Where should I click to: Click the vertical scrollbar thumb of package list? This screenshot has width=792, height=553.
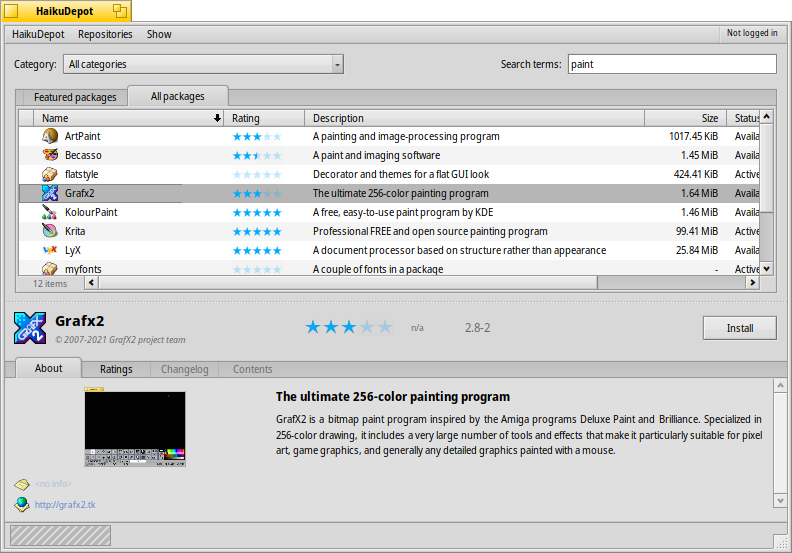(766, 167)
